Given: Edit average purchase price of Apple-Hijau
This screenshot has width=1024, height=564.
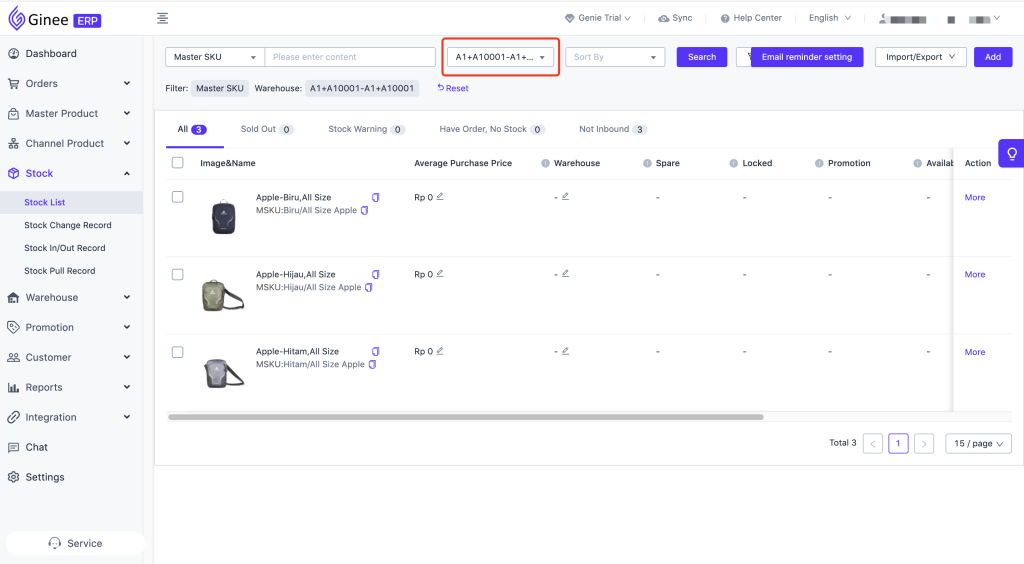Looking at the screenshot, I should coord(440,274).
